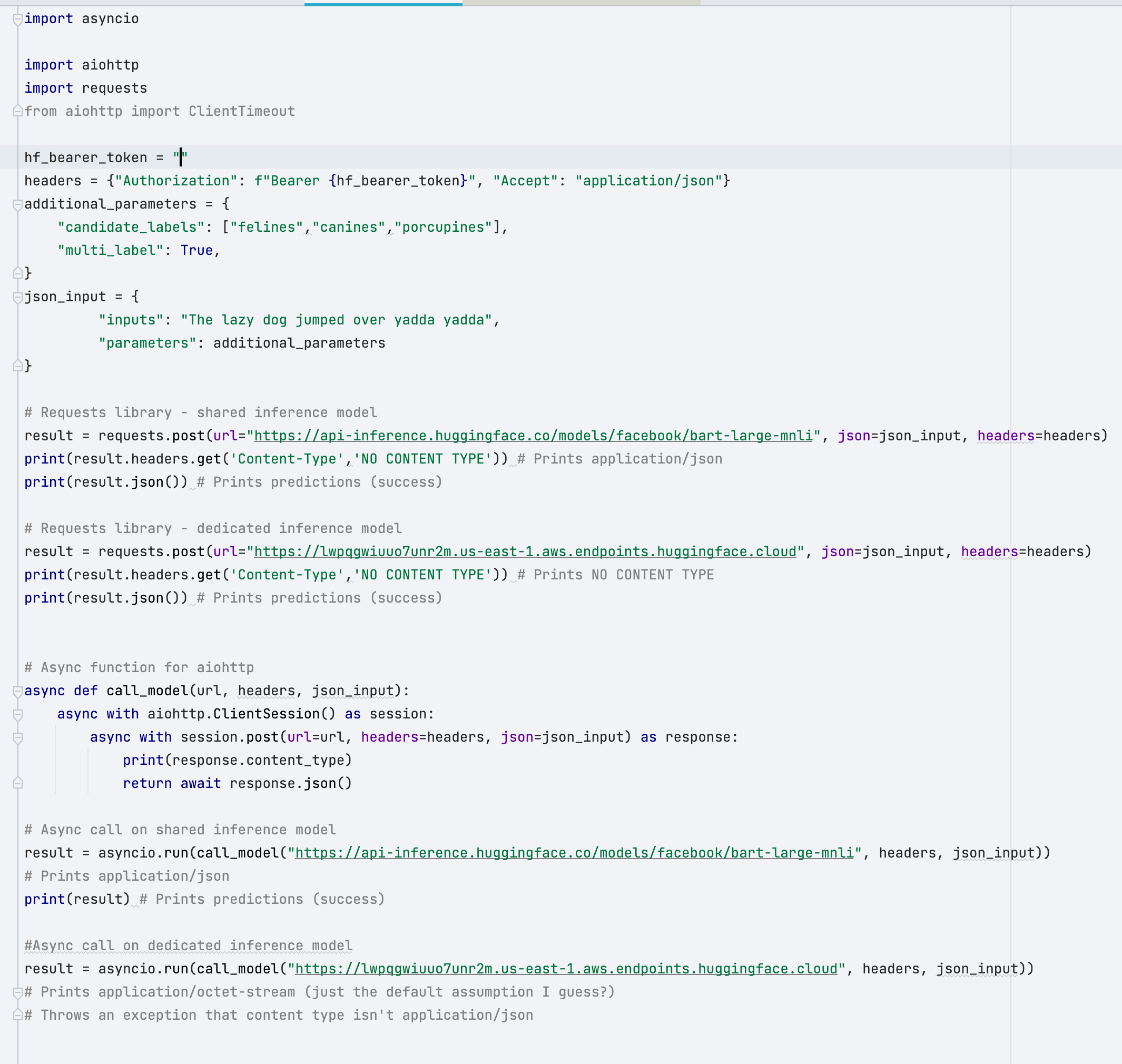Fold comment block starting 'Prints application/octet-stream'

[x=17, y=992]
